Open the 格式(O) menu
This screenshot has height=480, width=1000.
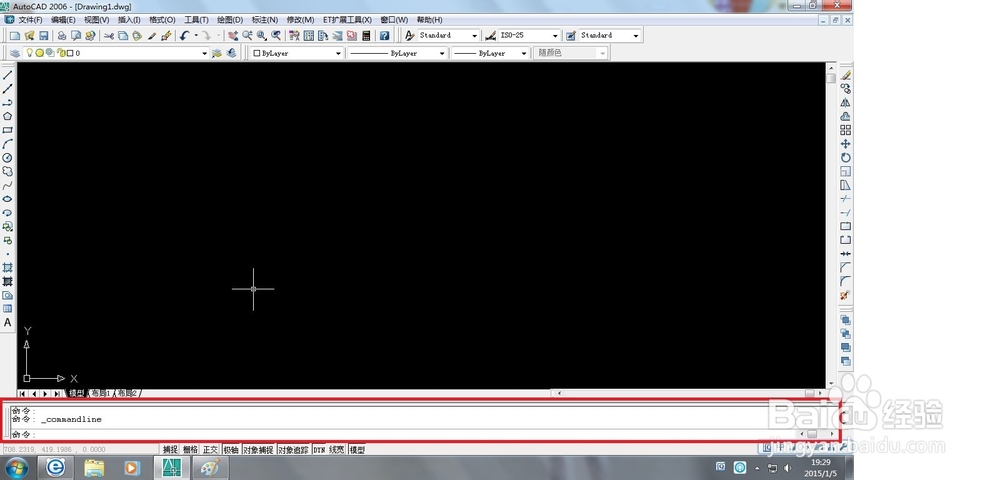pyautogui.click(x=162, y=20)
